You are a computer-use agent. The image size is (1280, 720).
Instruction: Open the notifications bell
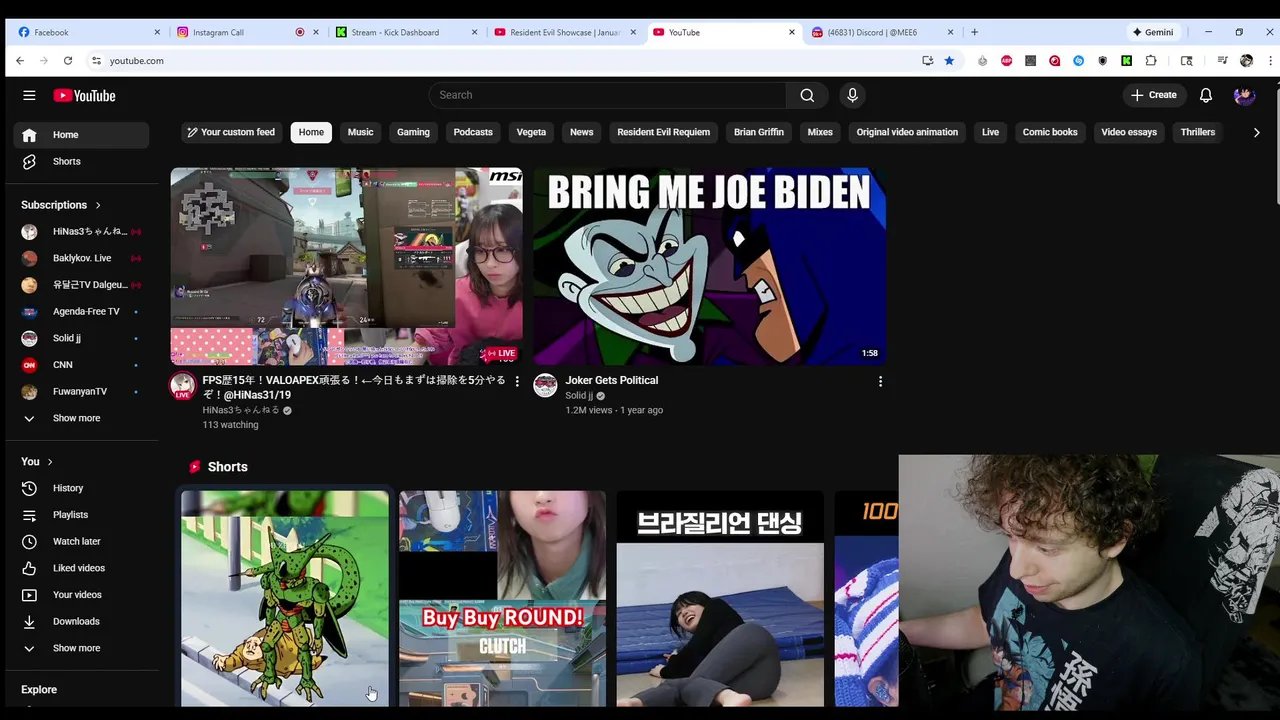click(x=1206, y=95)
